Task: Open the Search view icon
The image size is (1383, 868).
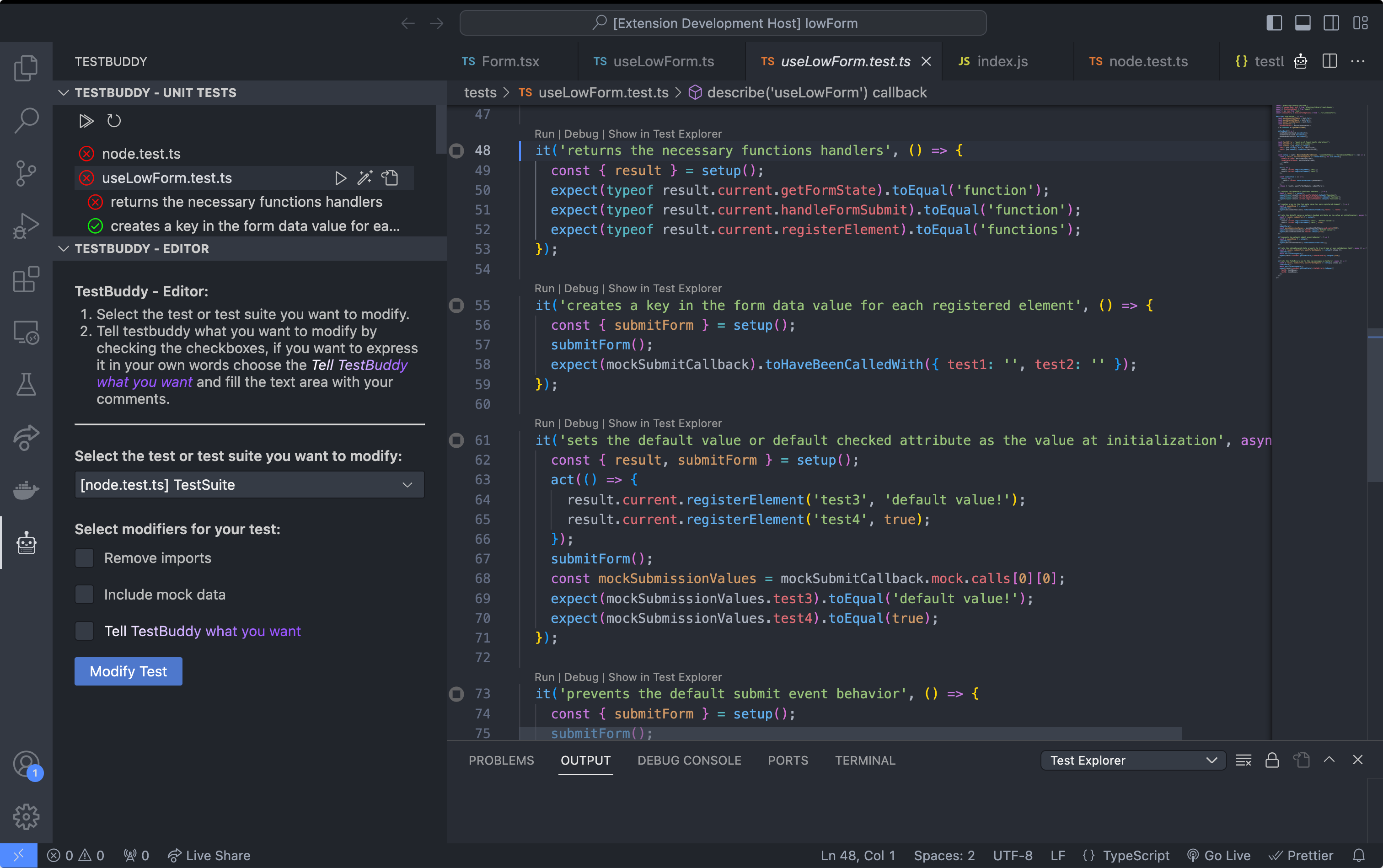Action: [26, 121]
